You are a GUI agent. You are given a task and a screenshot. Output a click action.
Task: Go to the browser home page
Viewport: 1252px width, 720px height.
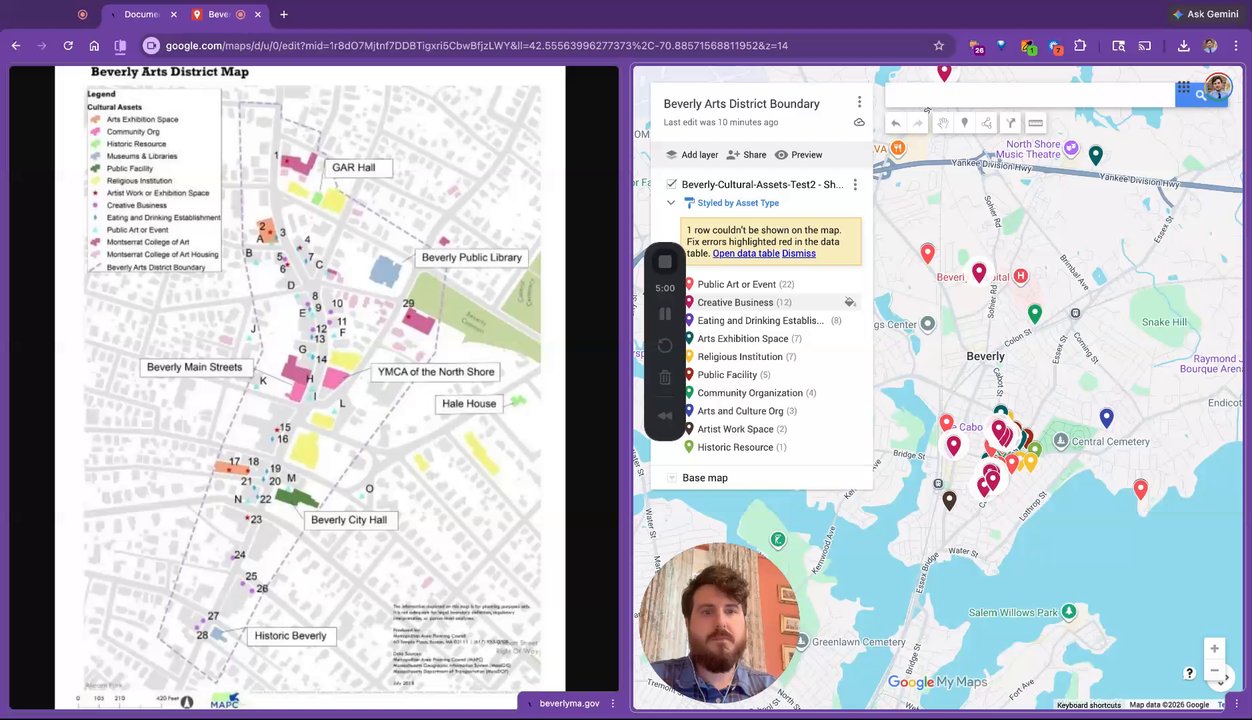pyautogui.click(x=94, y=45)
